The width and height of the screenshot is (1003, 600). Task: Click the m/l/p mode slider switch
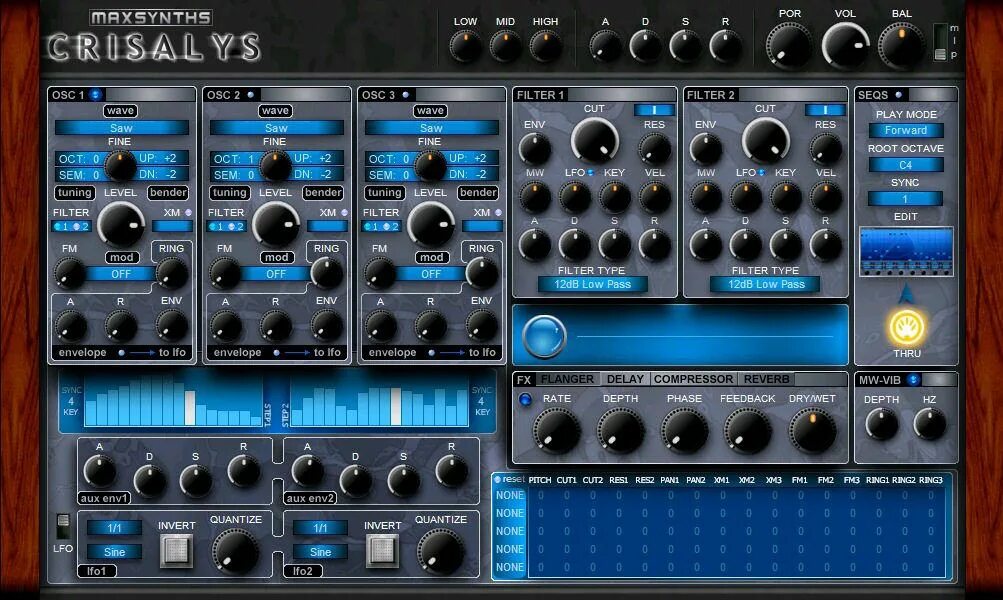(940, 42)
